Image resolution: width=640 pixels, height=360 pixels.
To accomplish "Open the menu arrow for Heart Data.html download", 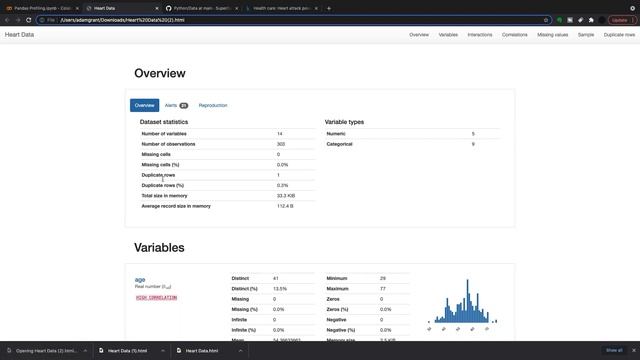I will click(240, 351).
